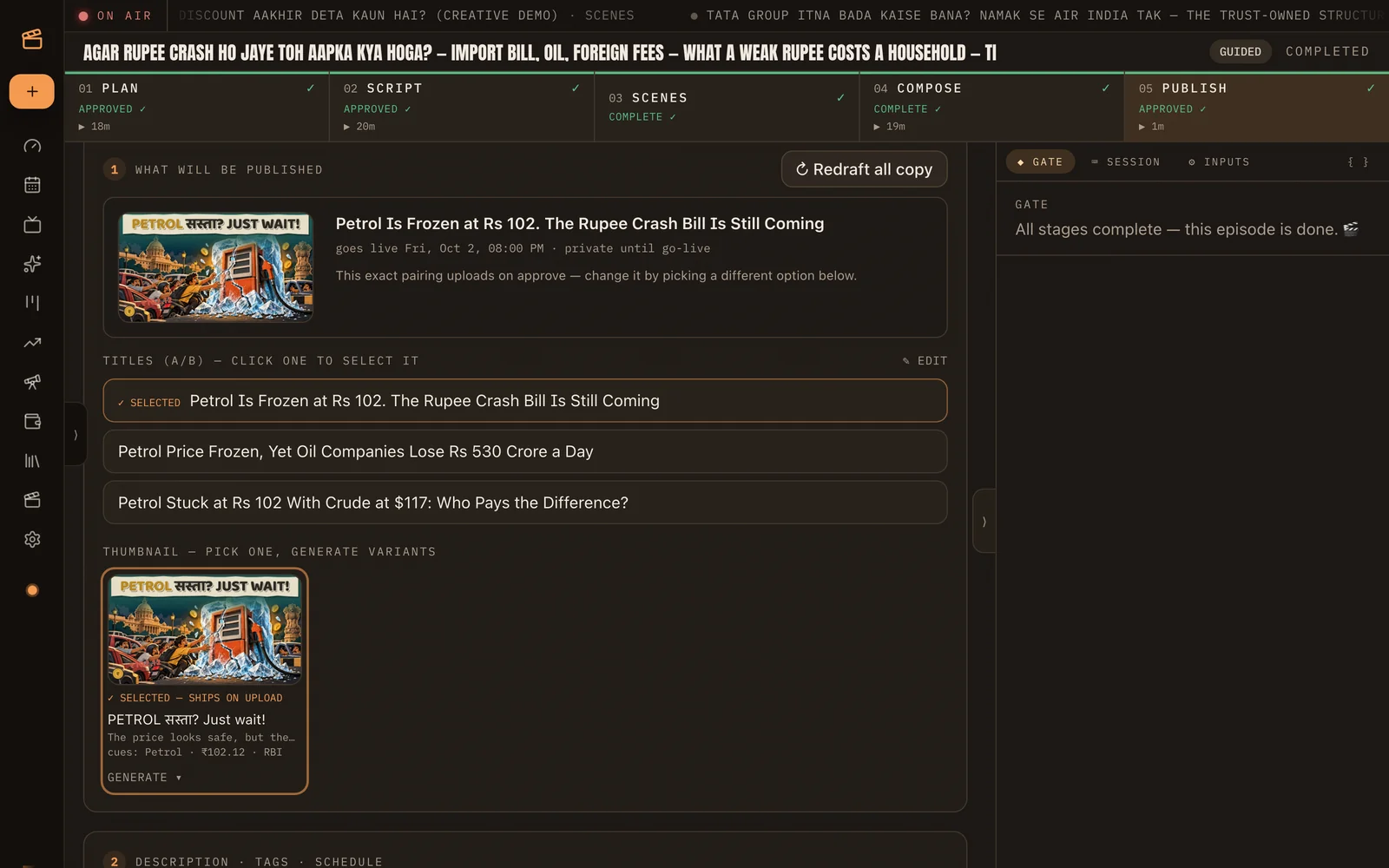Screen dimensions: 1389x868
Task: Select the title marked SELECTED 'Petrol Is Frozen at Rs 102'
Action: pos(524,401)
